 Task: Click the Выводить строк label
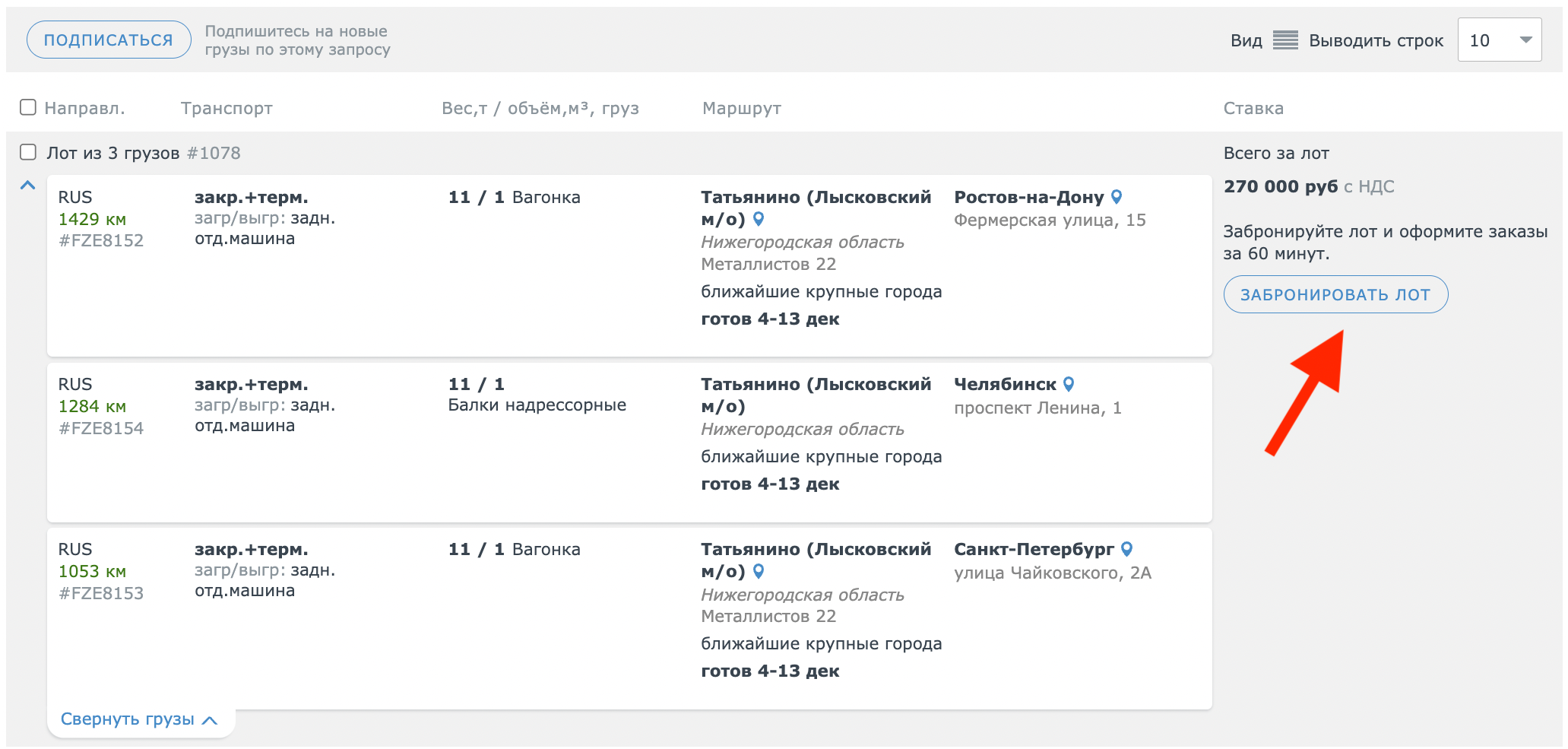[1376, 41]
